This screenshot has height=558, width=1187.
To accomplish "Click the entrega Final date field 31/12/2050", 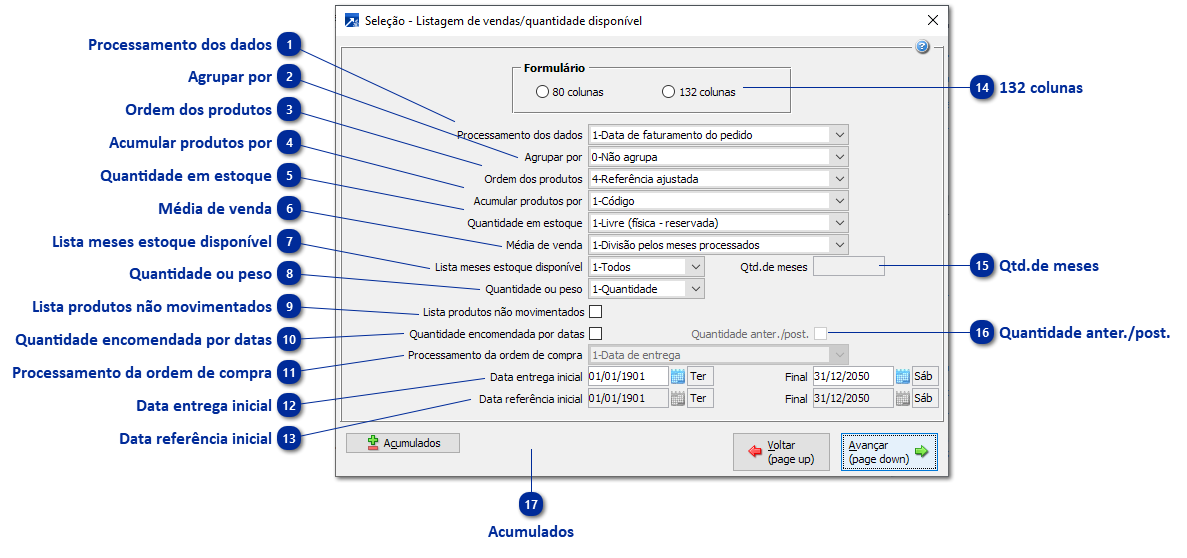I will click(853, 376).
